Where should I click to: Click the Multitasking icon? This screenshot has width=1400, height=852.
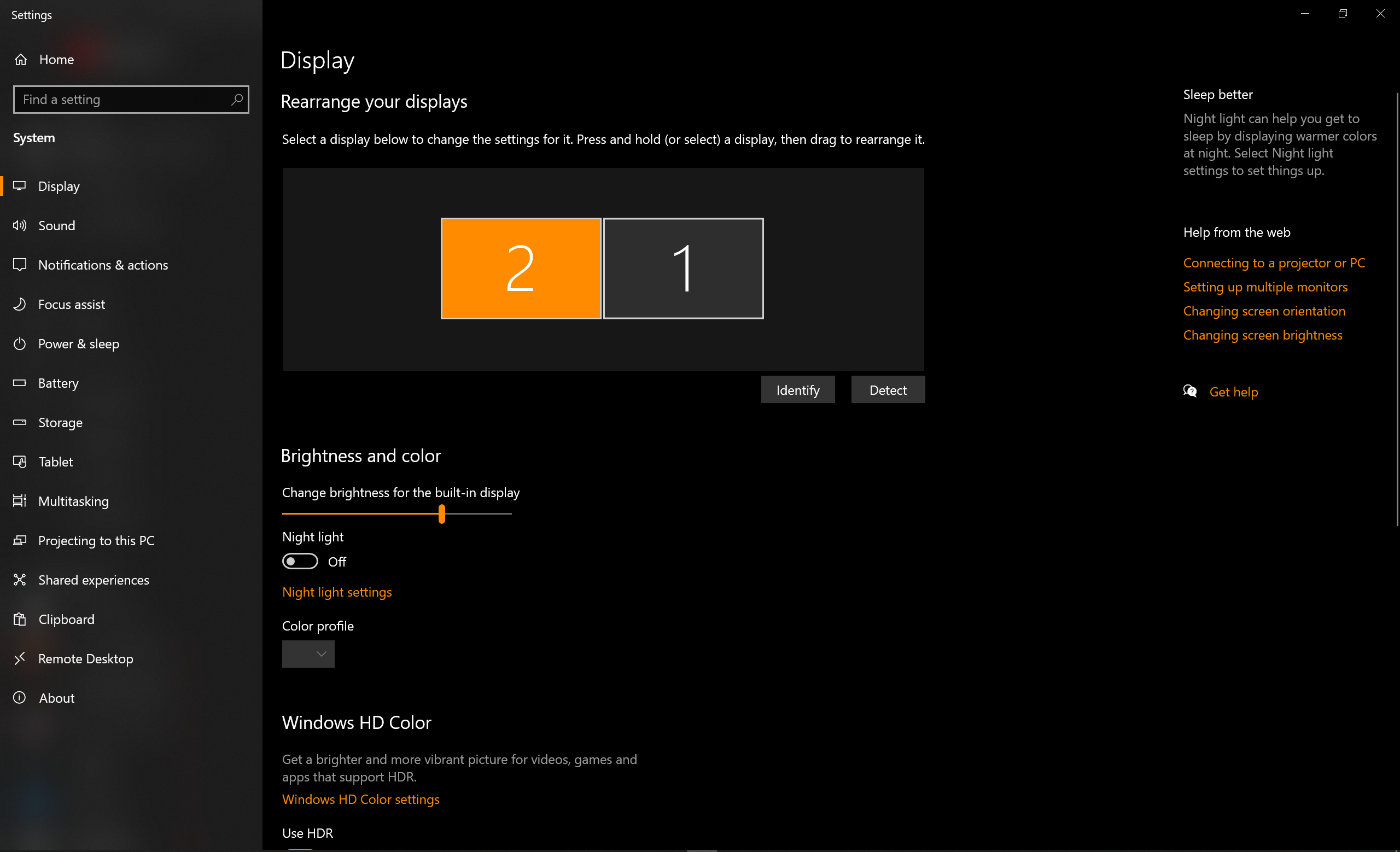(20, 501)
